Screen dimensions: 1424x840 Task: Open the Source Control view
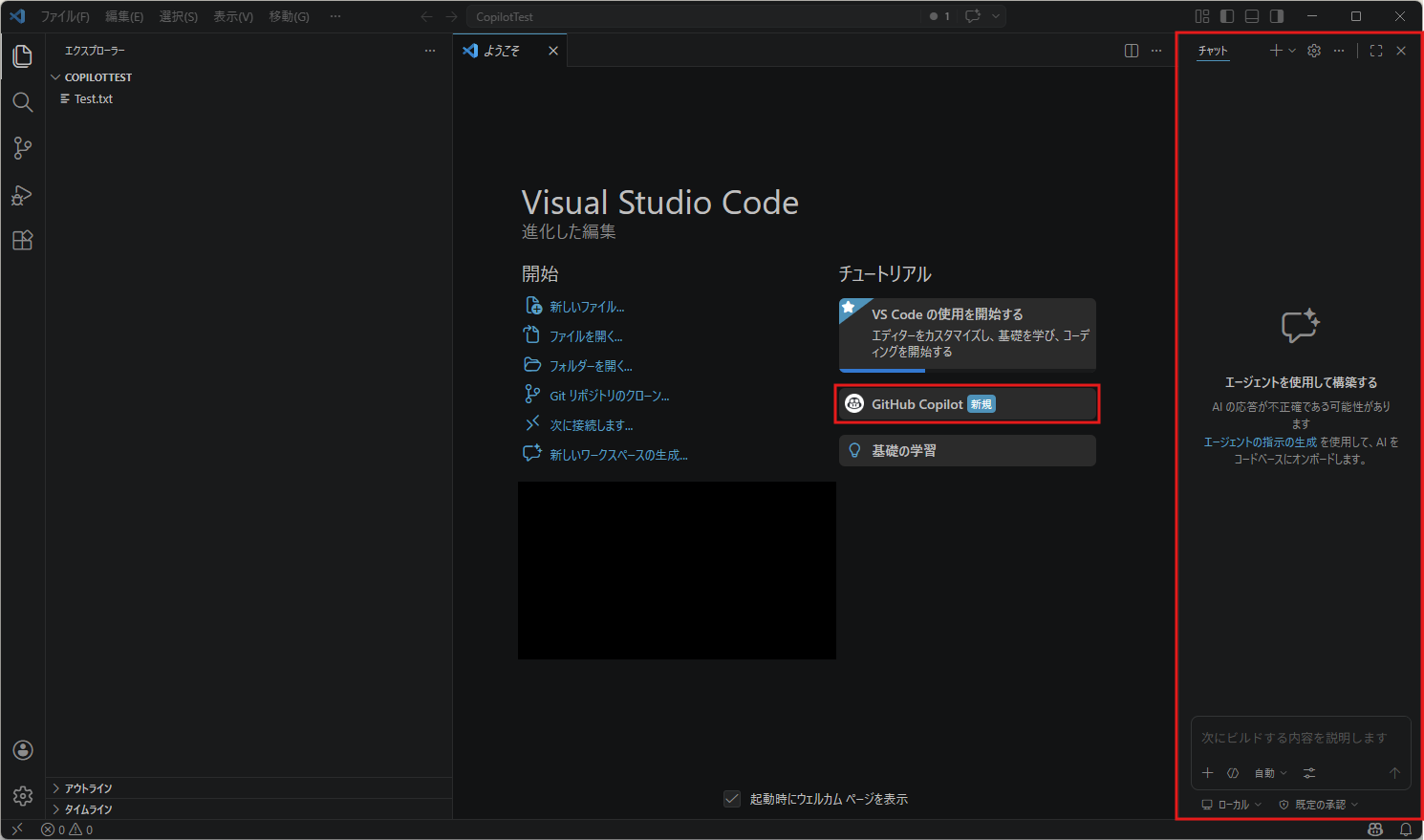coord(23,148)
